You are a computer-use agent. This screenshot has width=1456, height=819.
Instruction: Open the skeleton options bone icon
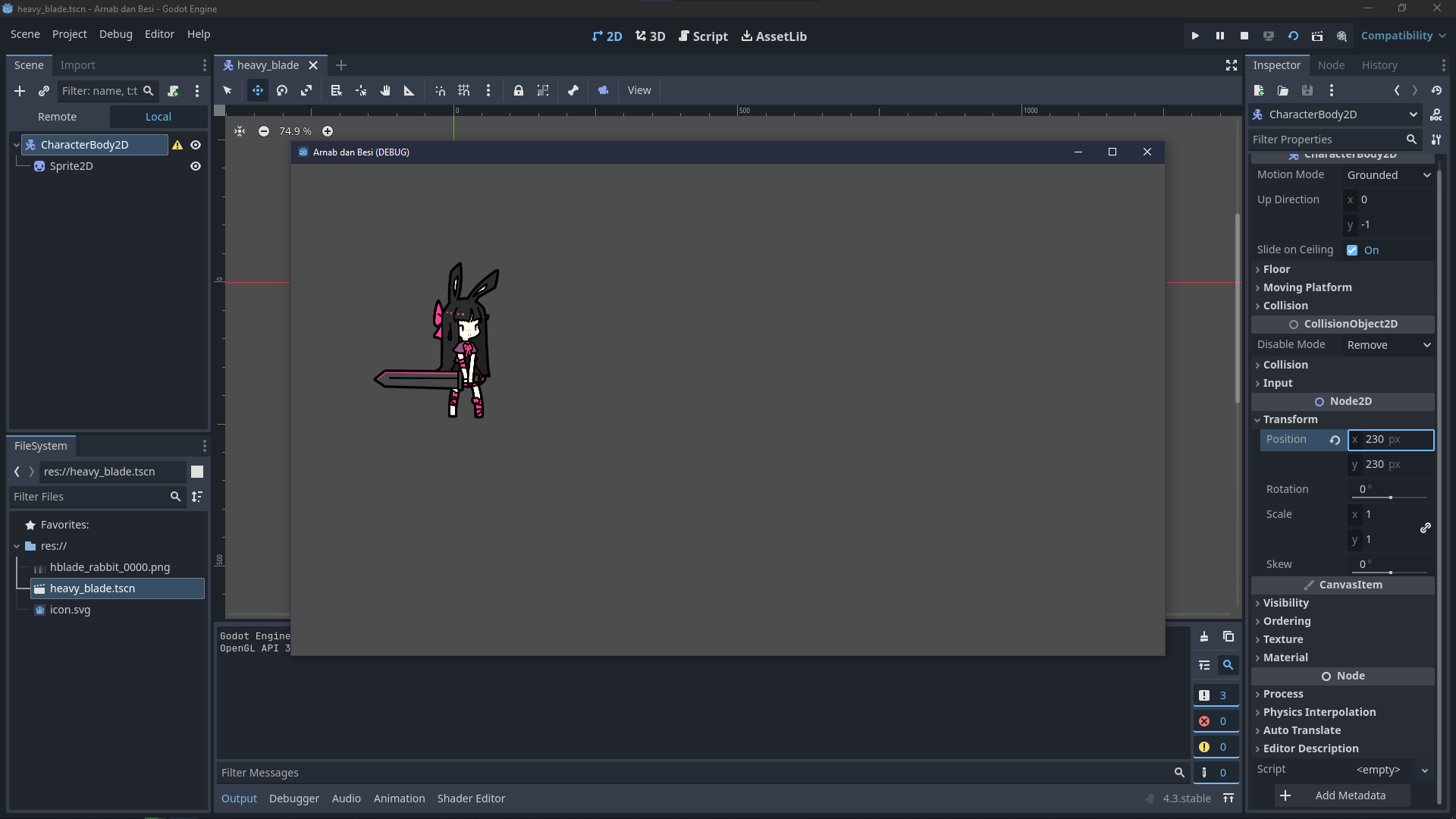point(573,90)
